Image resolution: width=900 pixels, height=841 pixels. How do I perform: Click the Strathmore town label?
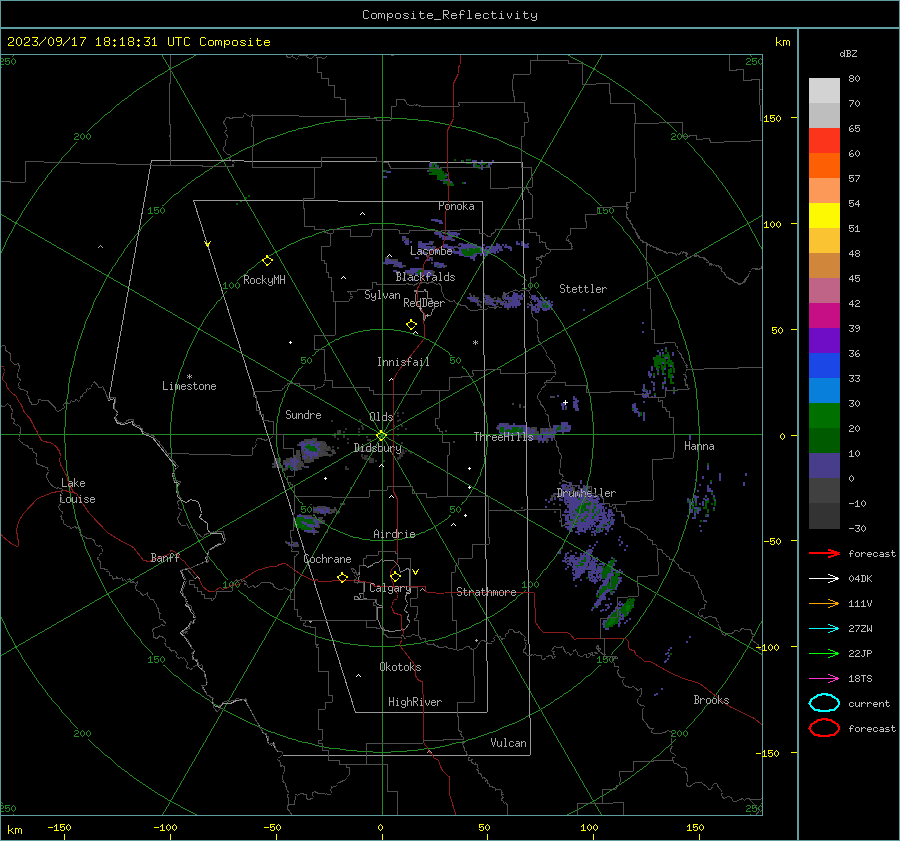coord(486,592)
